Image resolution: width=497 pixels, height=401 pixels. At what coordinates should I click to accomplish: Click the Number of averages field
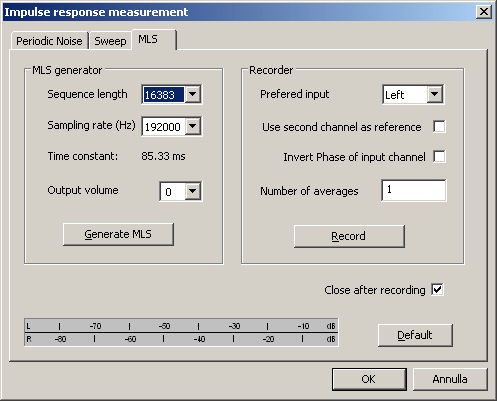pyautogui.click(x=414, y=190)
